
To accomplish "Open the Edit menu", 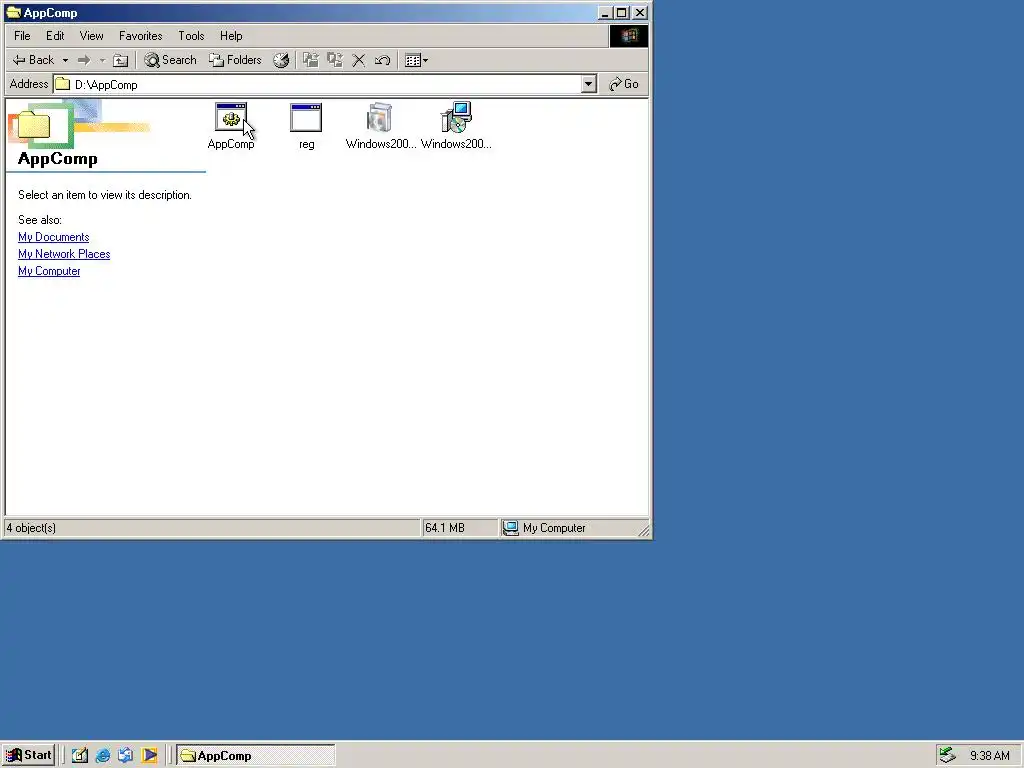I will pos(55,36).
